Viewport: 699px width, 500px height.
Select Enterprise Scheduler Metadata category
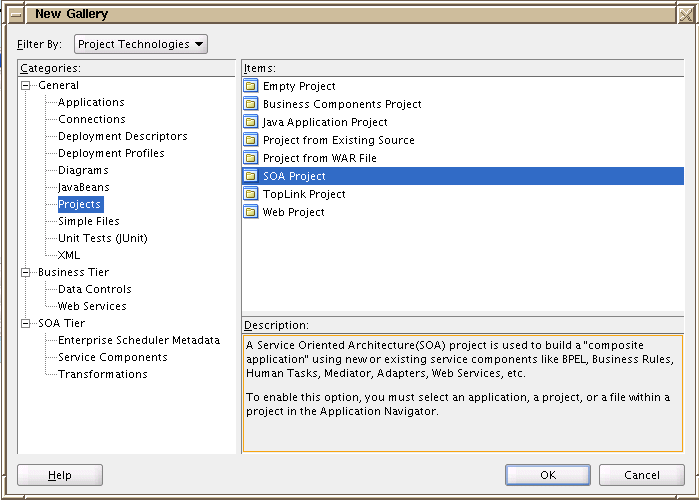(x=139, y=340)
